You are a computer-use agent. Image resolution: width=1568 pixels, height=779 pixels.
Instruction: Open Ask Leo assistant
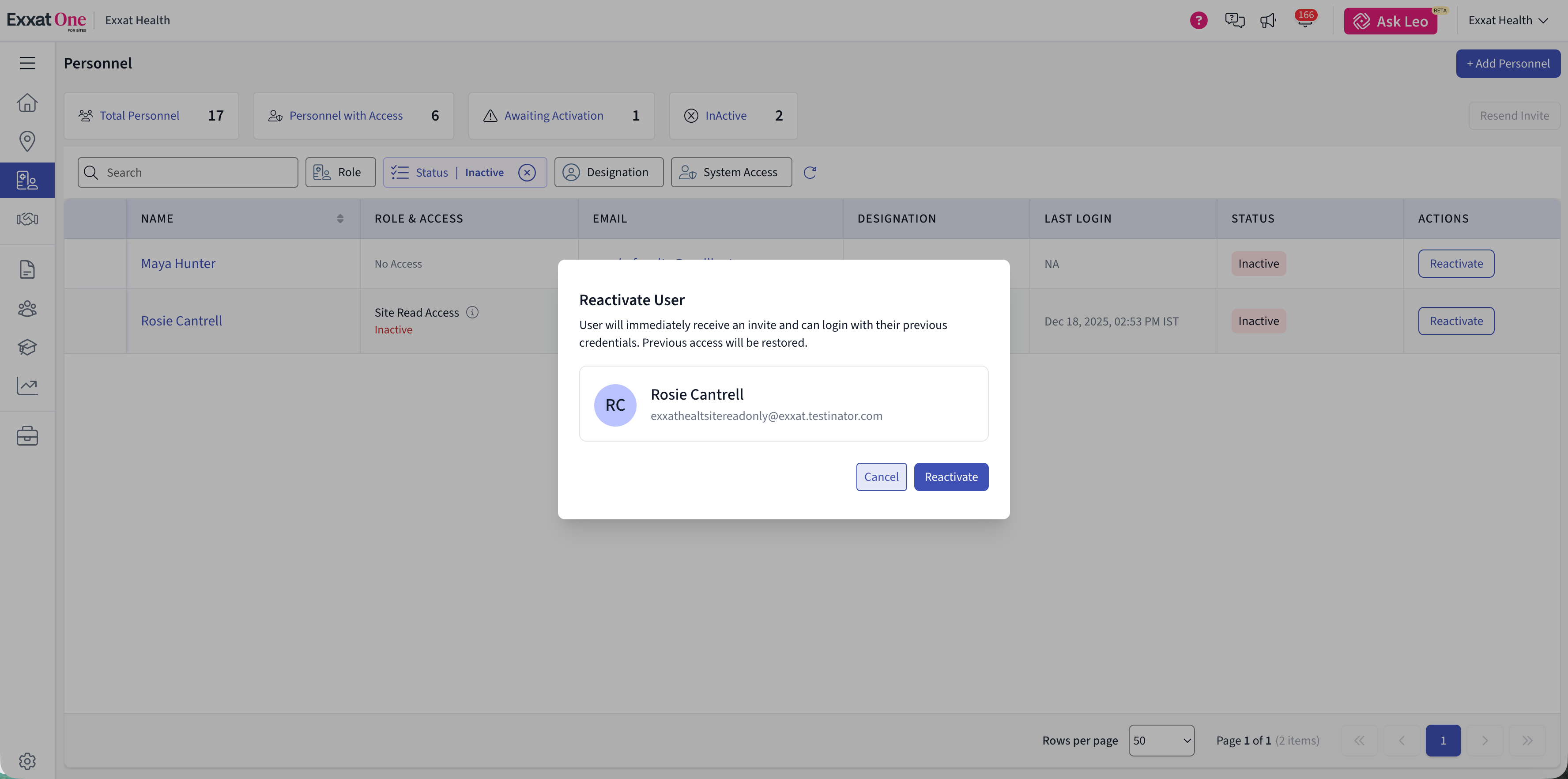click(1390, 21)
